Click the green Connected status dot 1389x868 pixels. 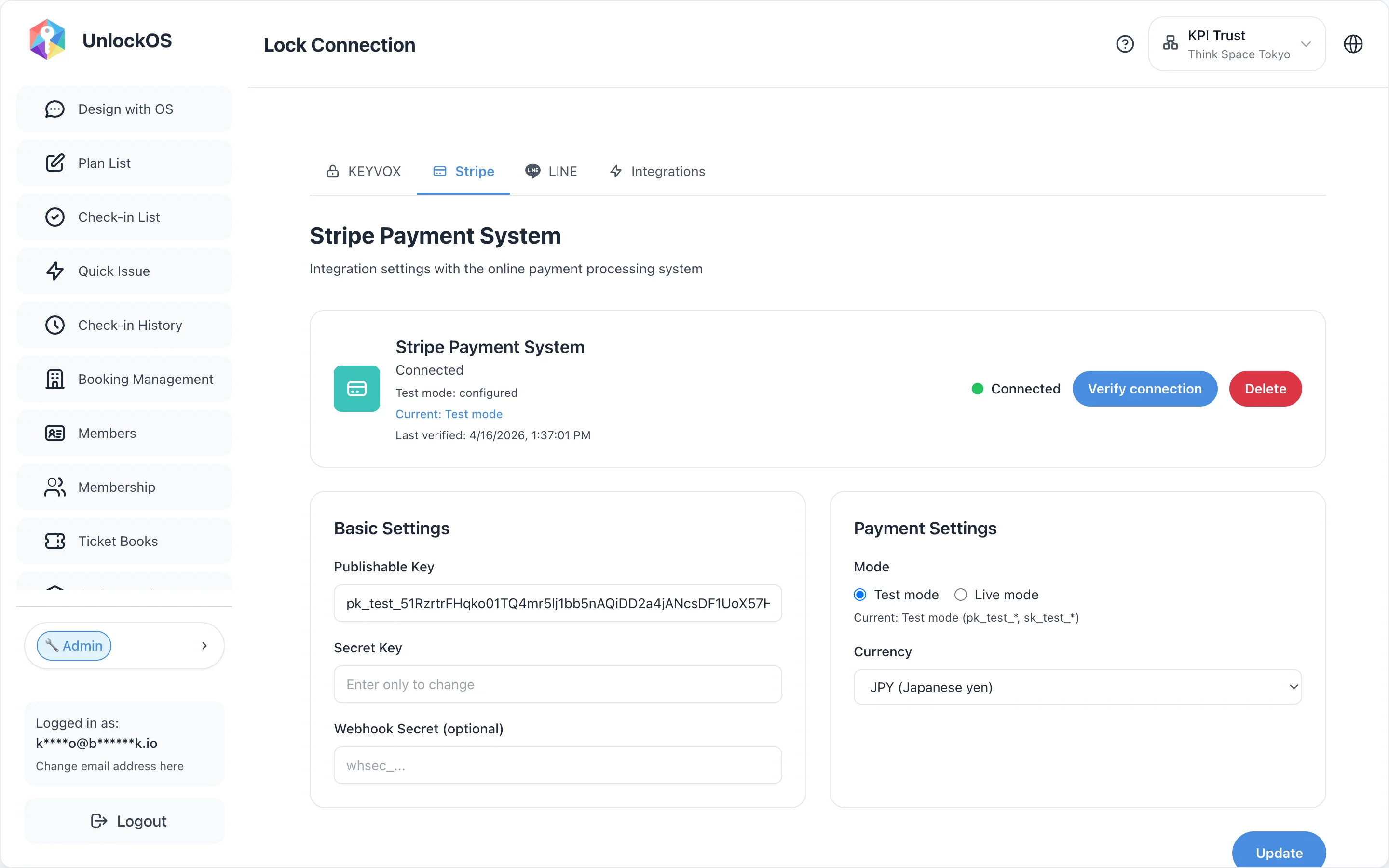pyautogui.click(x=977, y=389)
